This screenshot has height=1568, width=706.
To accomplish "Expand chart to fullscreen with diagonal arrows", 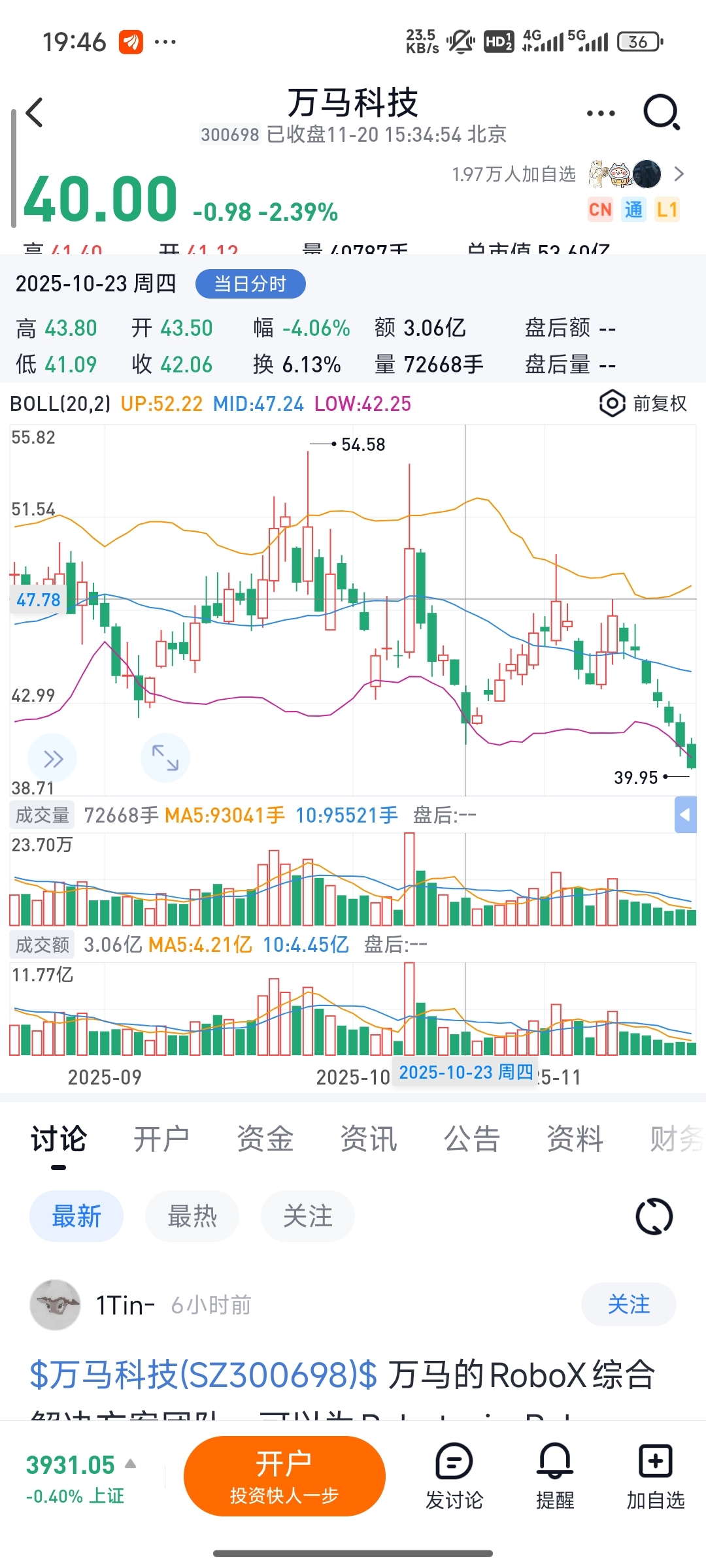I will click(x=165, y=758).
